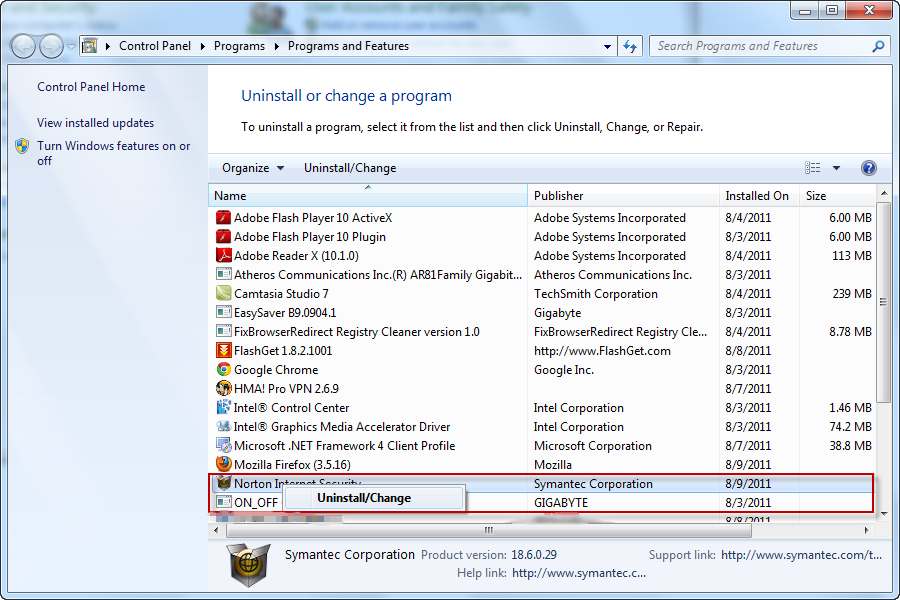Open the Organize dropdown menu
The height and width of the screenshot is (600, 900).
pos(253,168)
